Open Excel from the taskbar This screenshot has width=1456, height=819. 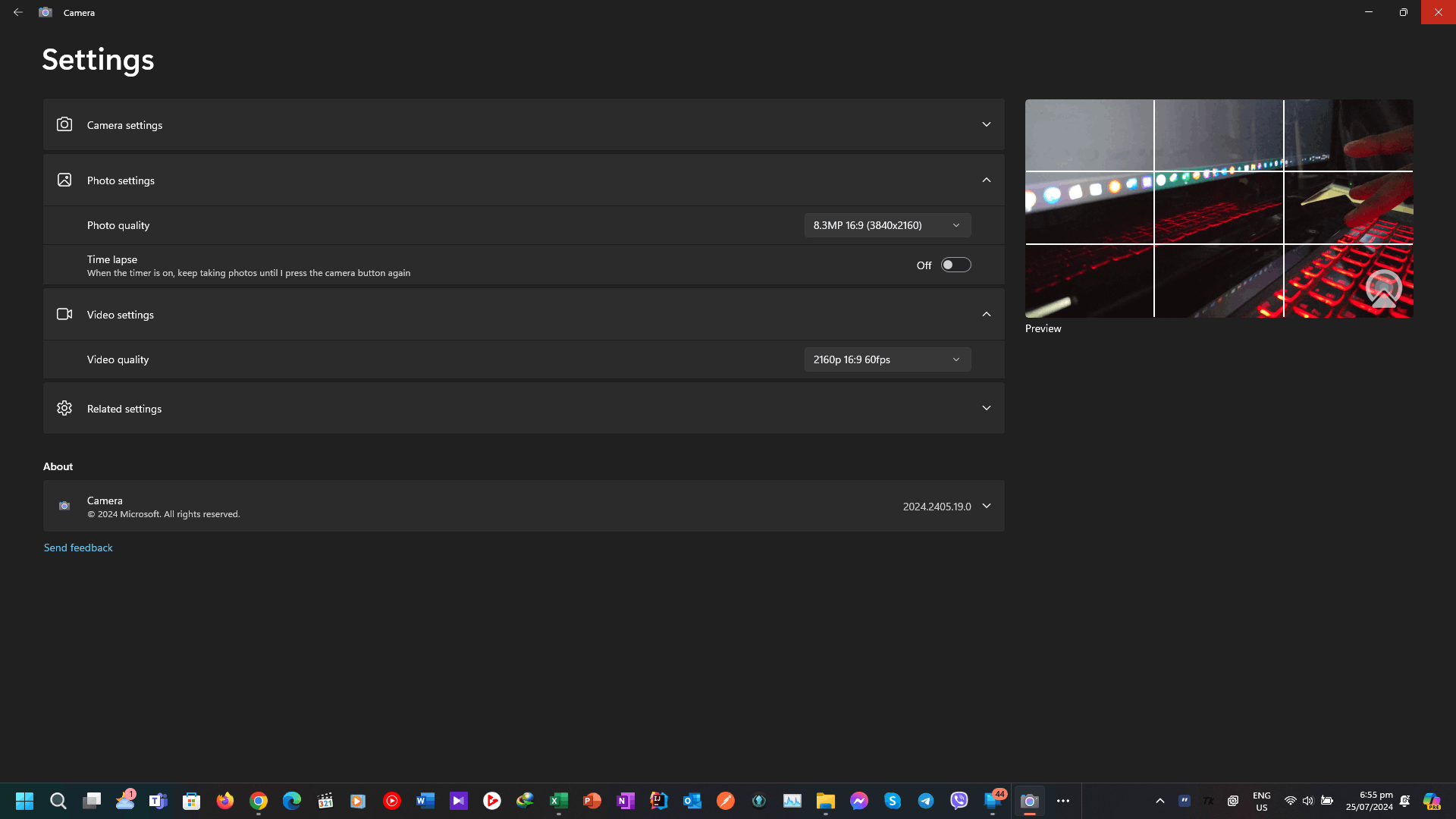[x=559, y=801]
